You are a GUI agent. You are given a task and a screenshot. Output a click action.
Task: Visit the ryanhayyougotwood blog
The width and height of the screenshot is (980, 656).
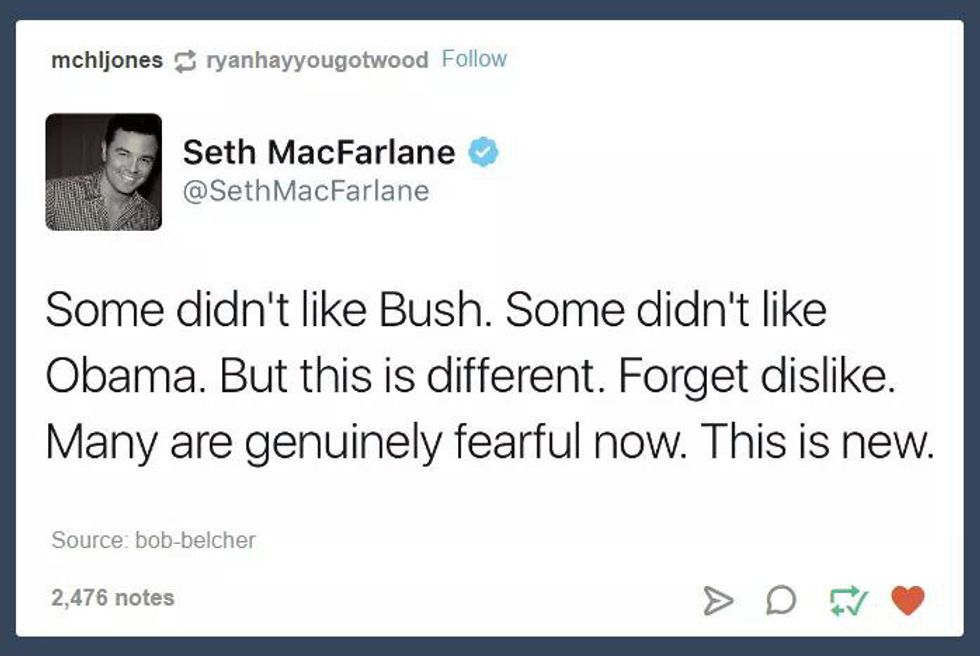click(316, 60)
